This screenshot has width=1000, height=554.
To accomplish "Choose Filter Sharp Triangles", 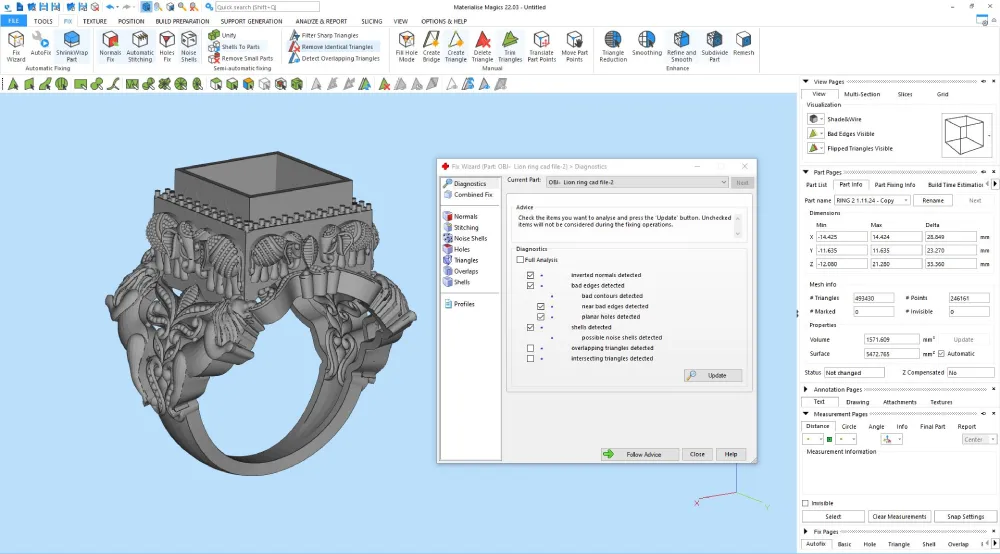I will pyautogui.click(x=324, y=35).
